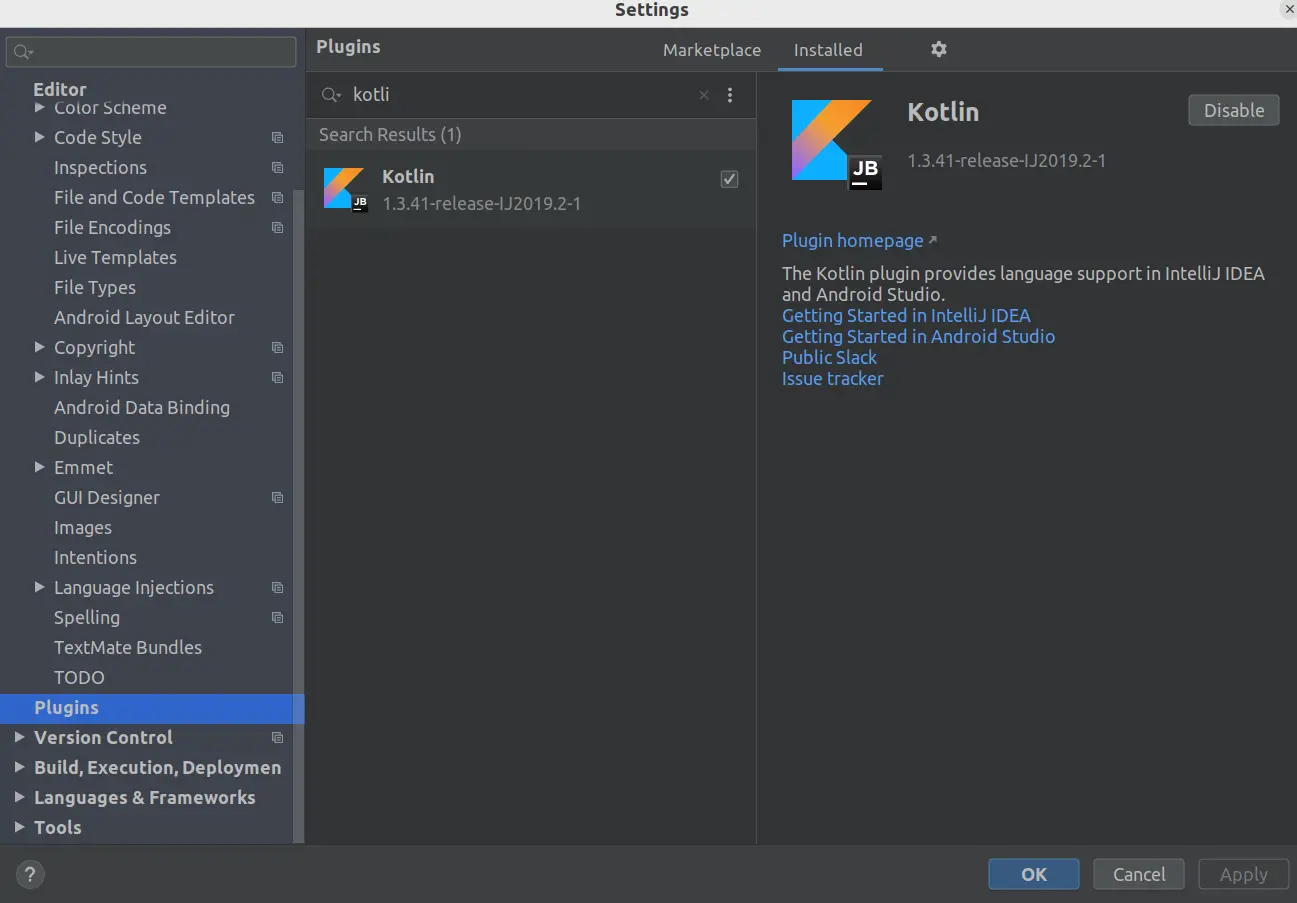Viewport: 1297px width, 903px height.
Task: Expand the Version Control section arrow
Action: [20, 737]
